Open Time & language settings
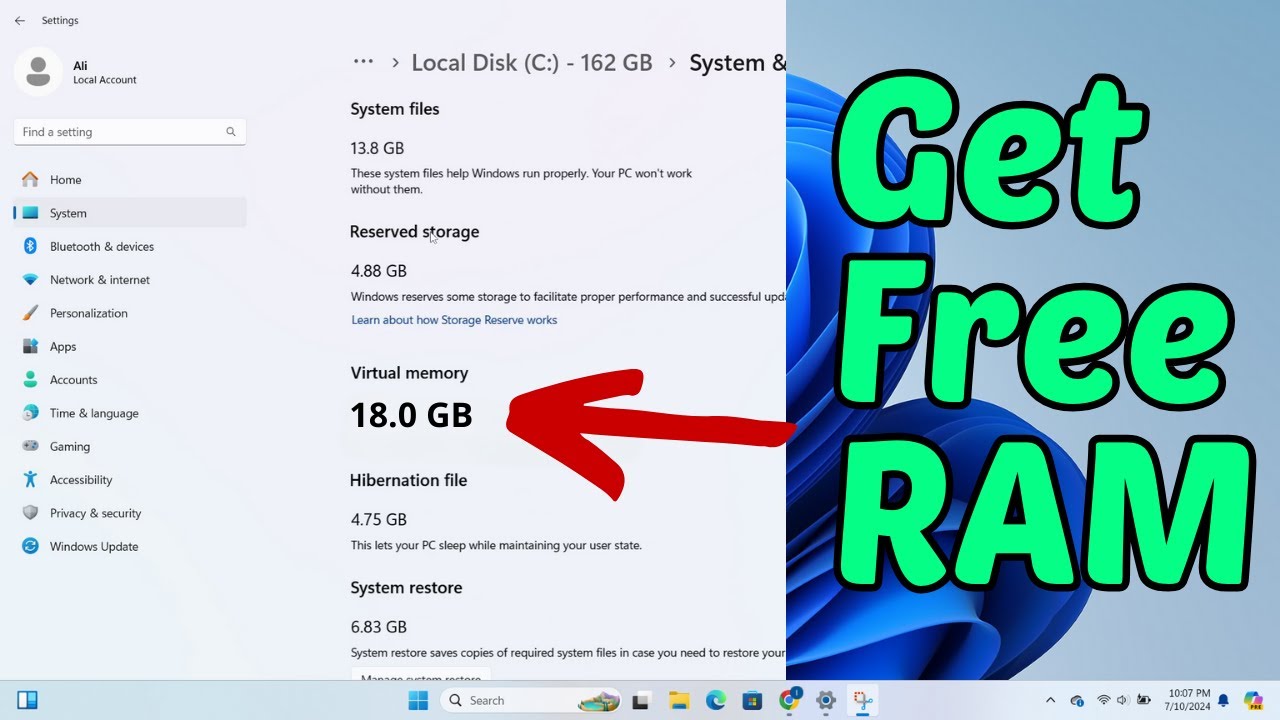The image size is (1280, 720). pyautogui.click(x=130, y=413)
